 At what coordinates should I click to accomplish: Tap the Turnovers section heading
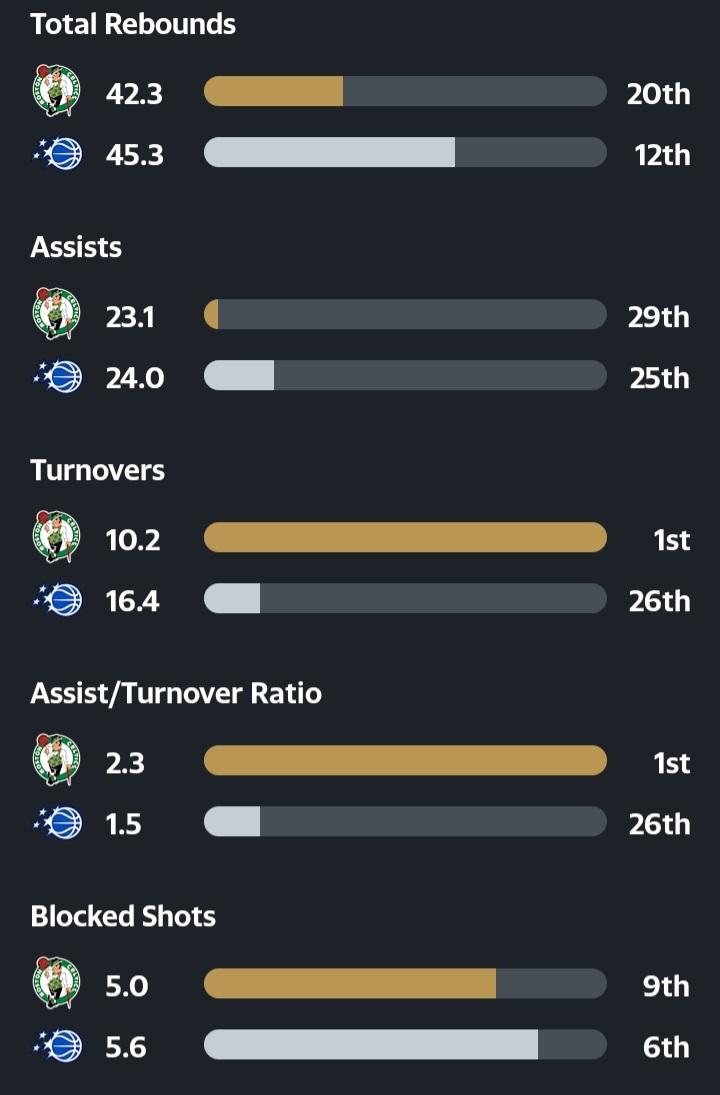[97, 470]
